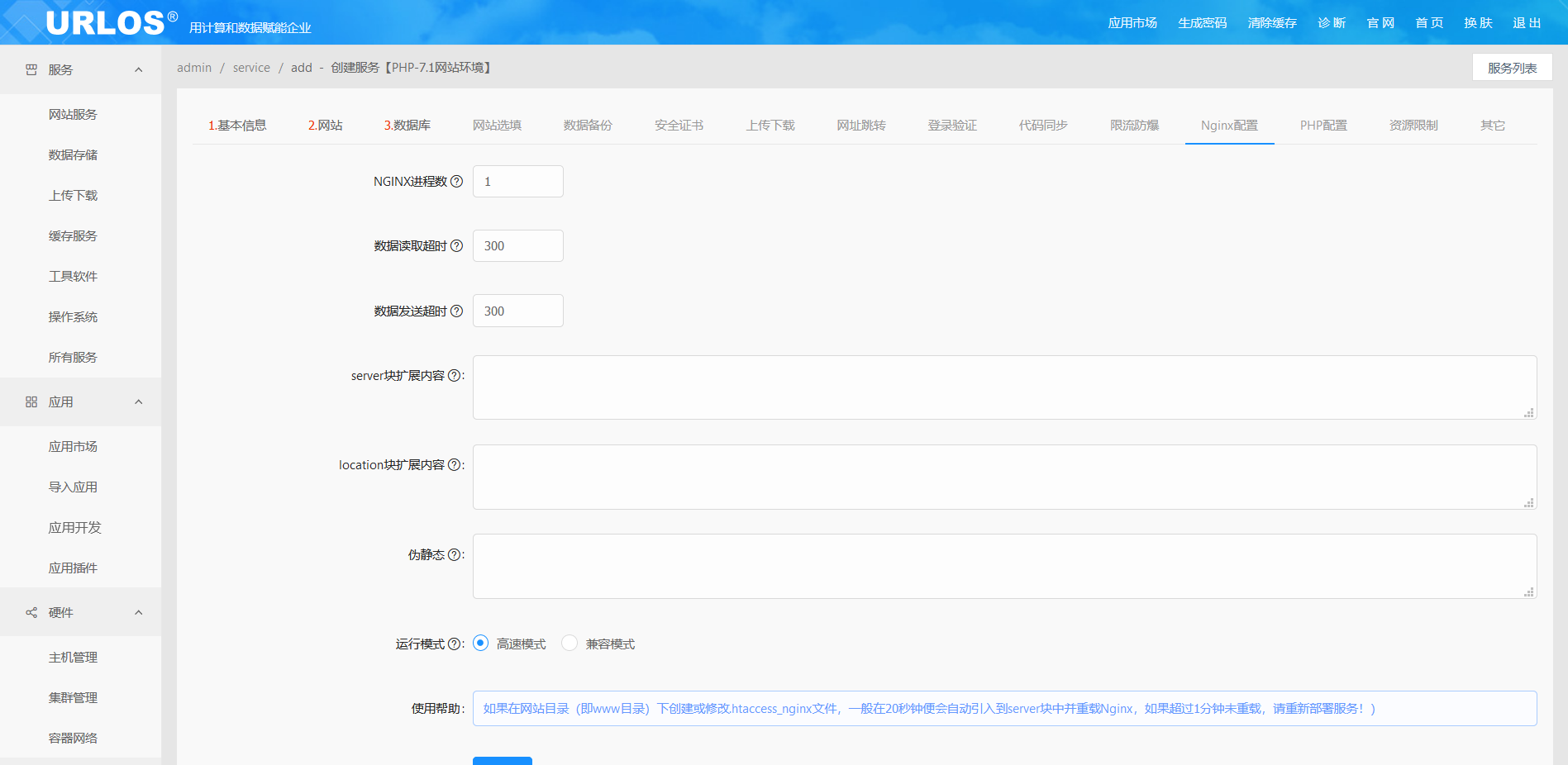Click help icon for server块扩展内容
The width and height of the screenshot is (1568, 765).
click(454, 376)
